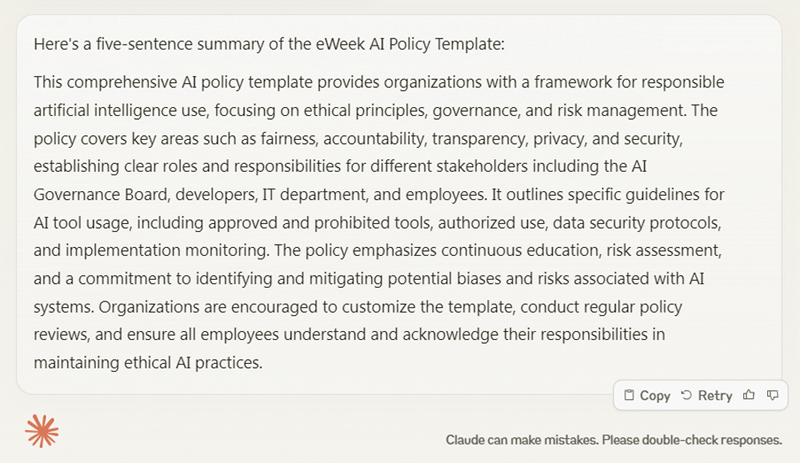Click the words "This comprehensive AI policy template"
800x463 pixels.
(x=173, y=82)
